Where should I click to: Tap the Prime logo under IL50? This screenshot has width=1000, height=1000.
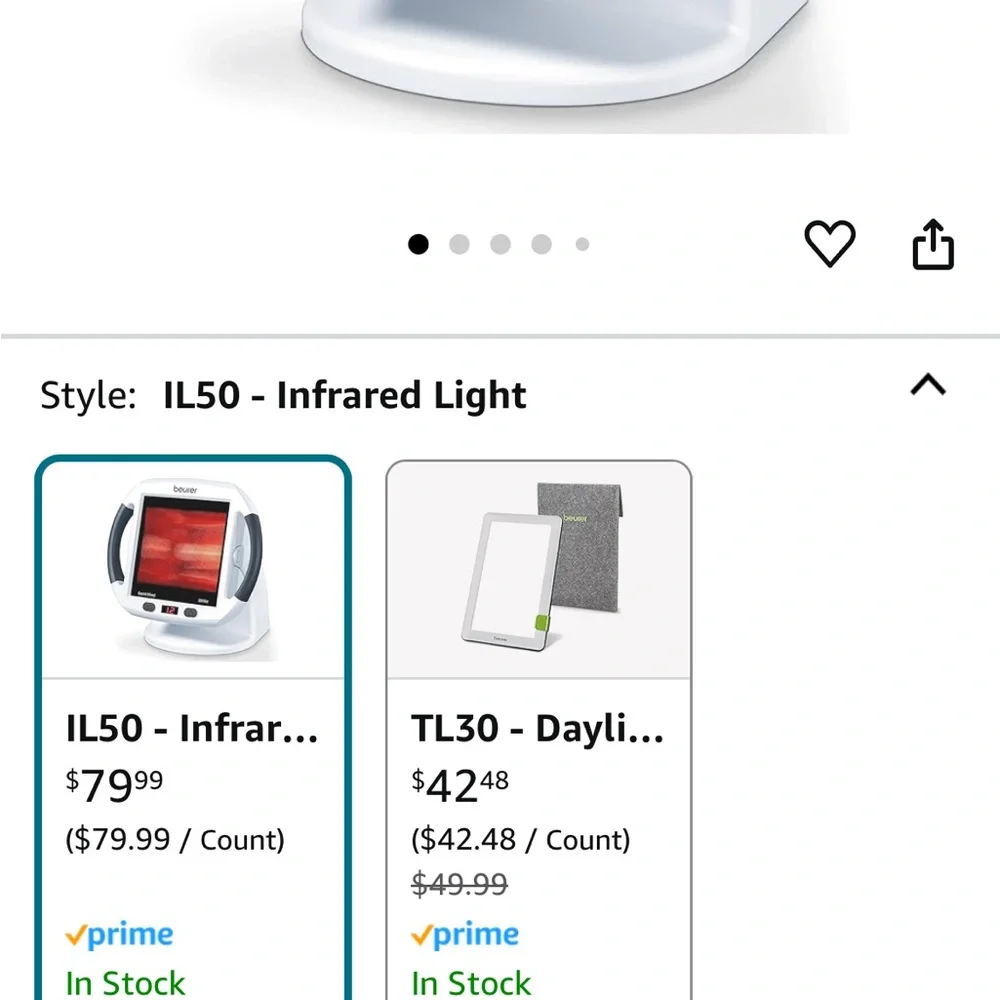(119, 935)
